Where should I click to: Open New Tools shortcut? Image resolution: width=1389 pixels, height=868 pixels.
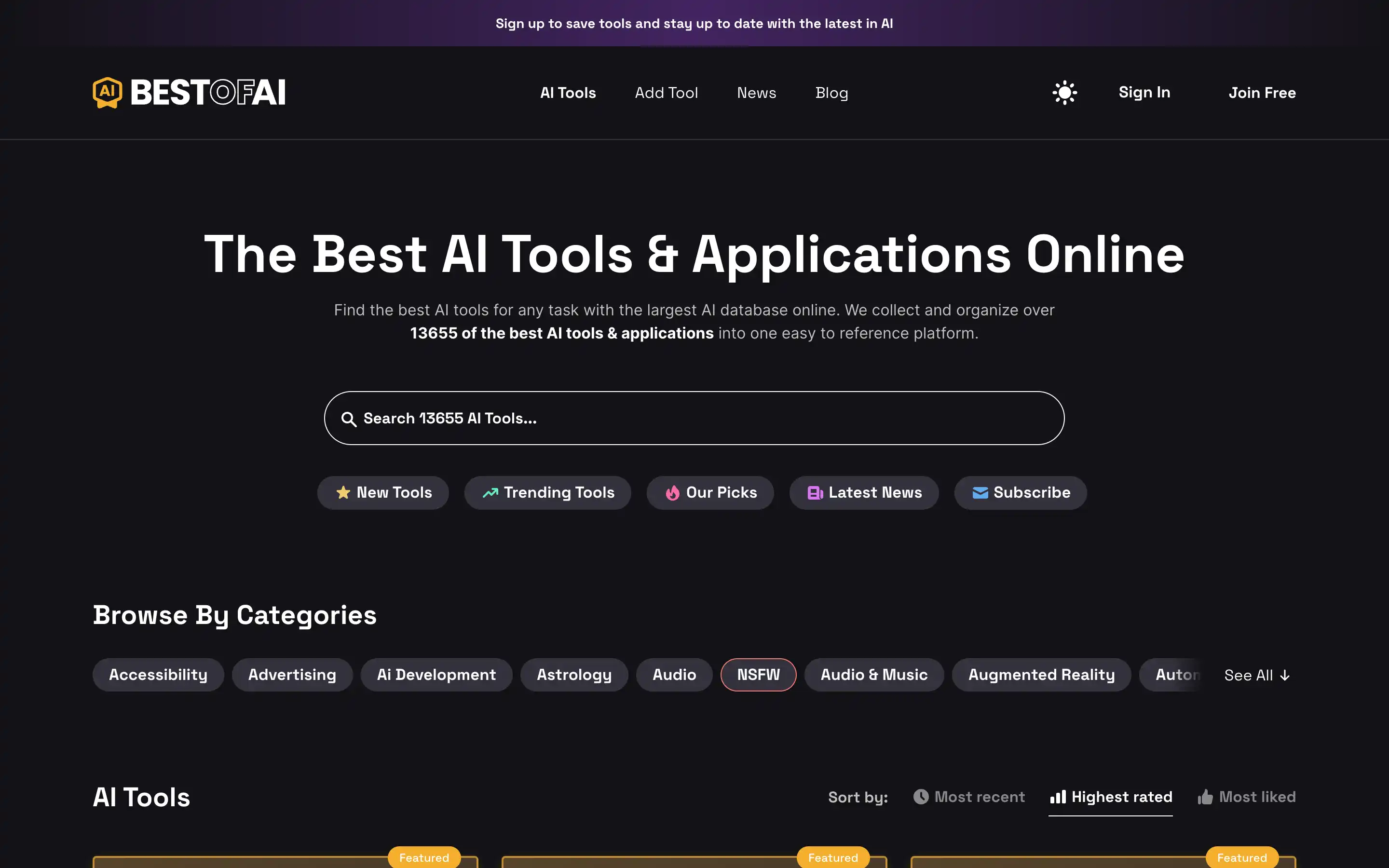pos(383,492)
